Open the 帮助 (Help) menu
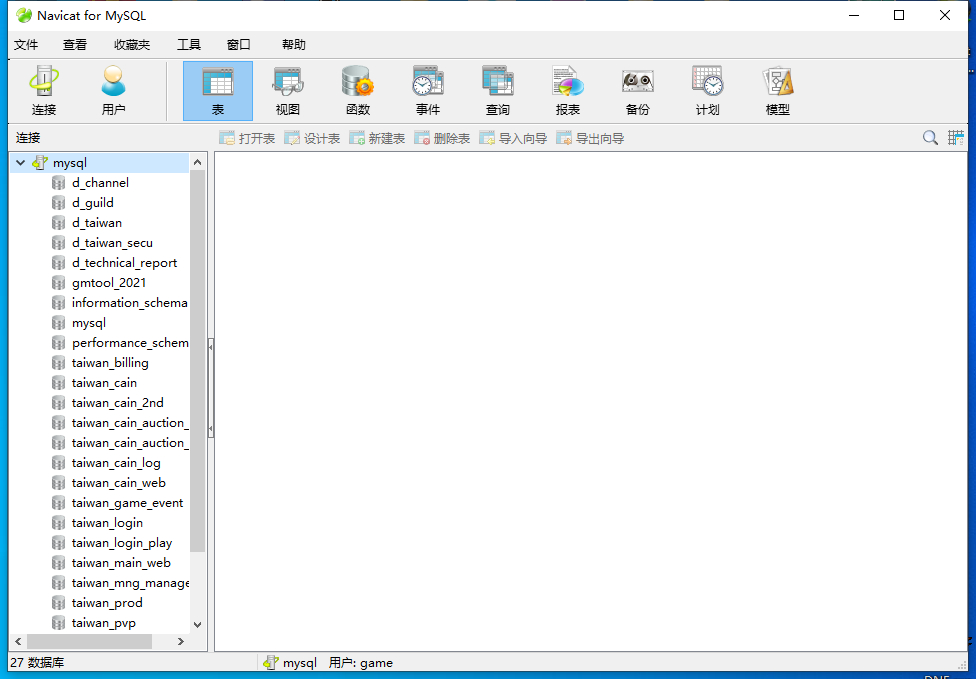 (x=294, y=45)
